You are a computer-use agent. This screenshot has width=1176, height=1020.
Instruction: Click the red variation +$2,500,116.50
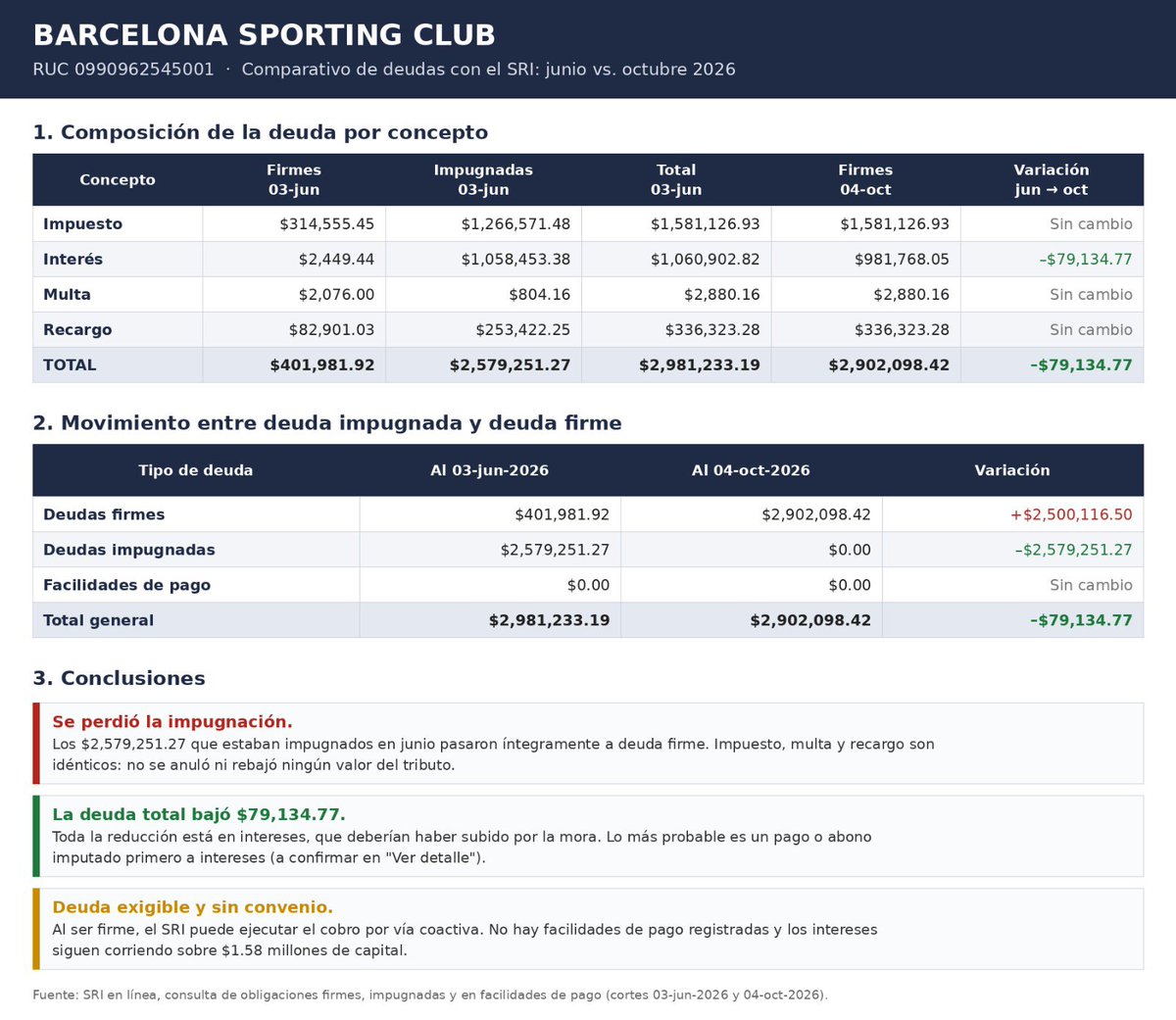[x=1072, y=515]
